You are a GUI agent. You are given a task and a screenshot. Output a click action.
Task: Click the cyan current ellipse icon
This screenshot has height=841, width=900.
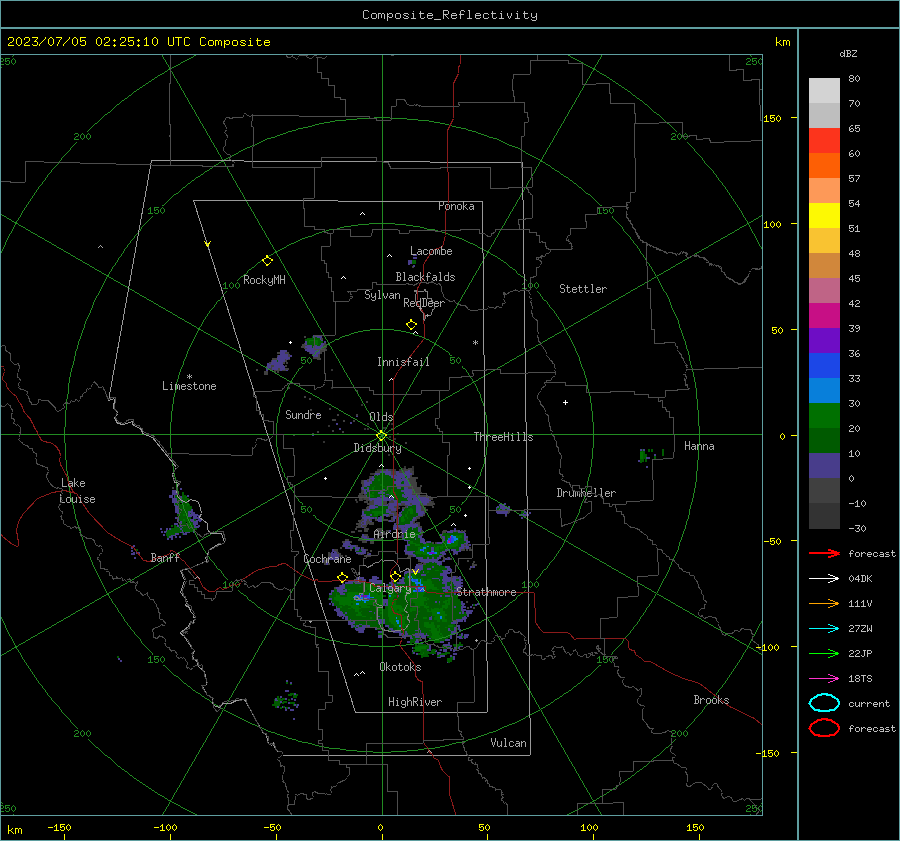pyautogui.click(x=824, y=703)
